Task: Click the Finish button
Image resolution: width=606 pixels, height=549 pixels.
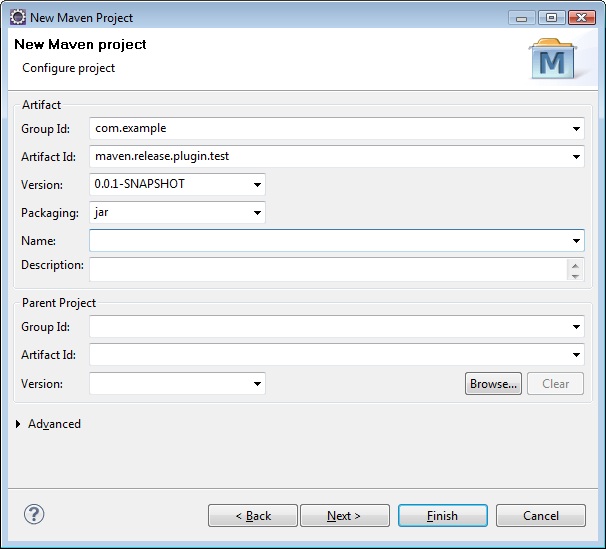Action: [x=443, y=515]
